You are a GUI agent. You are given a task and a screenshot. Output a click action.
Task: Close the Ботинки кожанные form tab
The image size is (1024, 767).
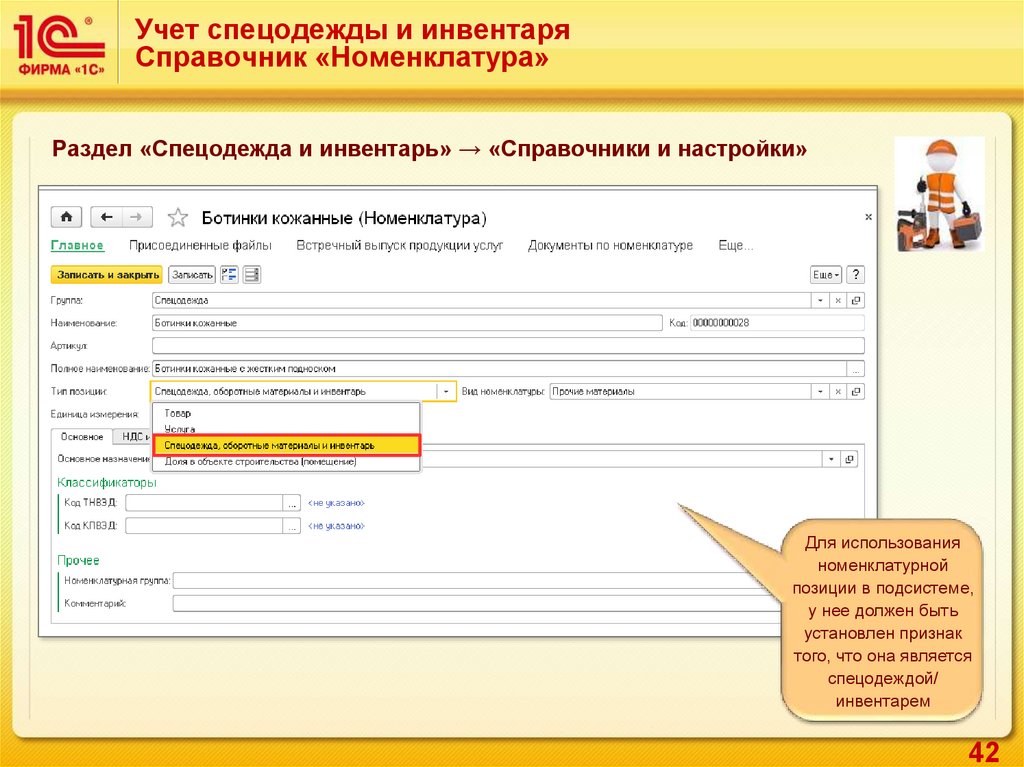[867, 217]
